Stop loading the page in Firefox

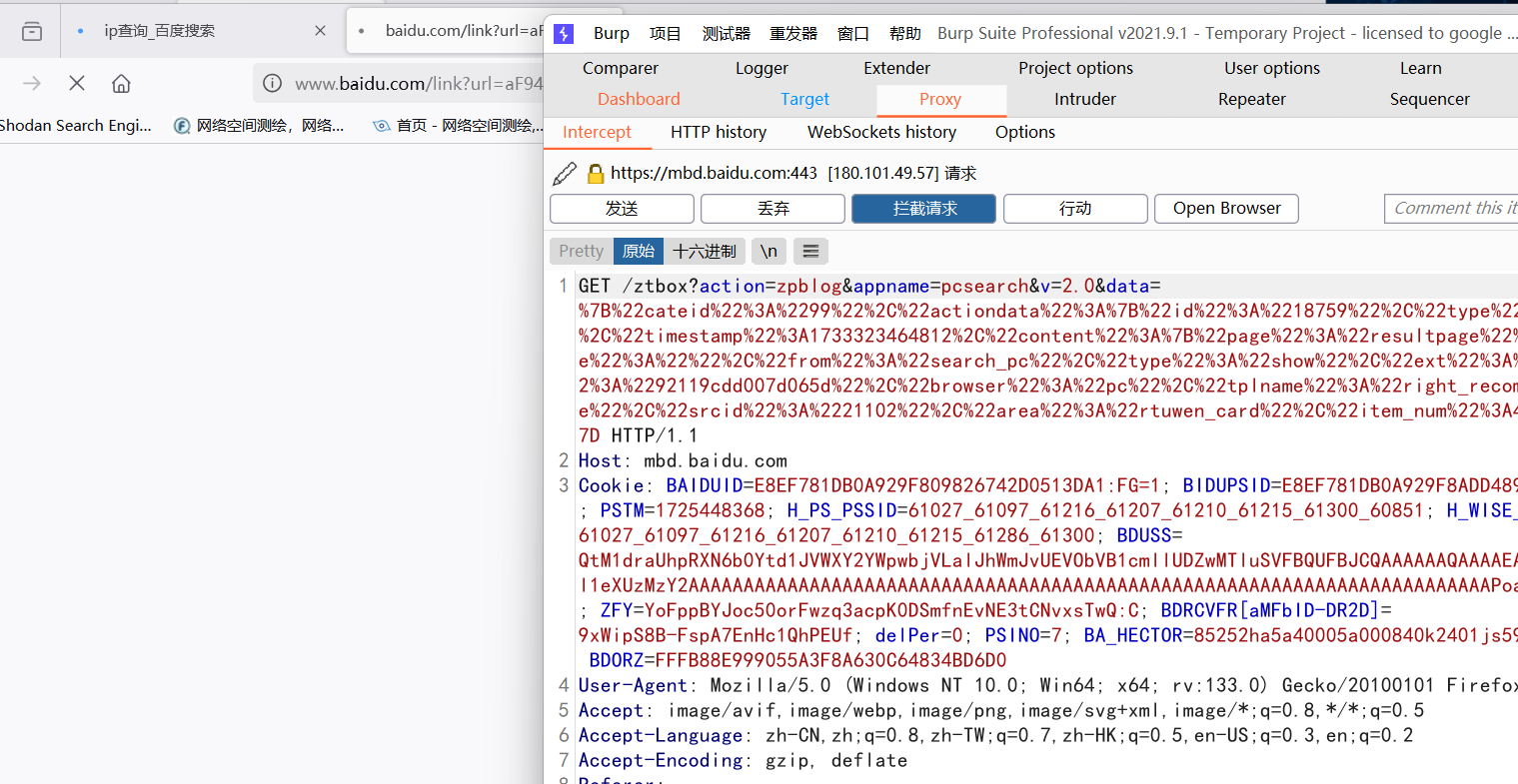click(77, 84)
